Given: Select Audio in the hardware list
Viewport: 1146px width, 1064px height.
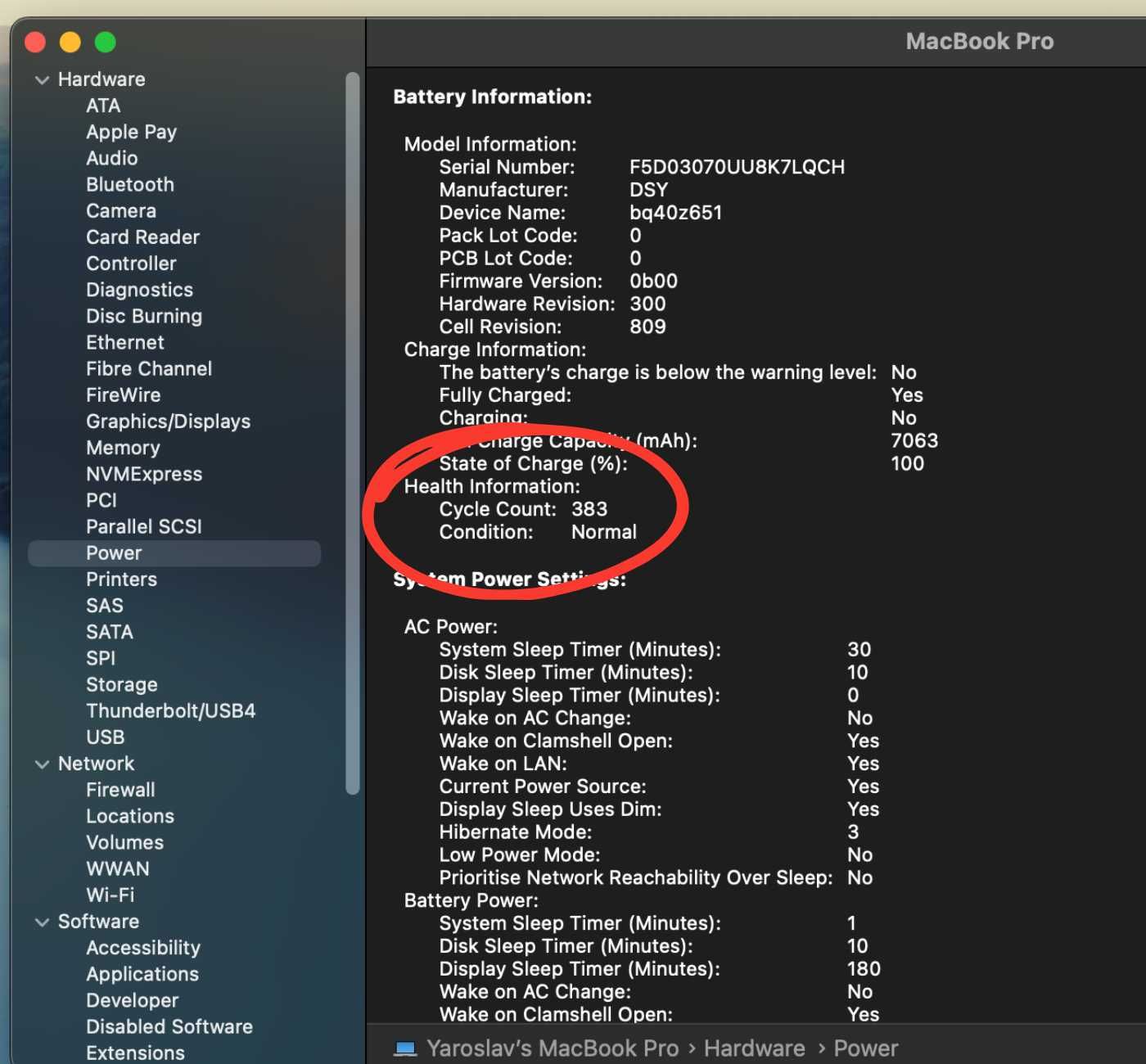Looking at the screenshot, I should tap(111, 158).
